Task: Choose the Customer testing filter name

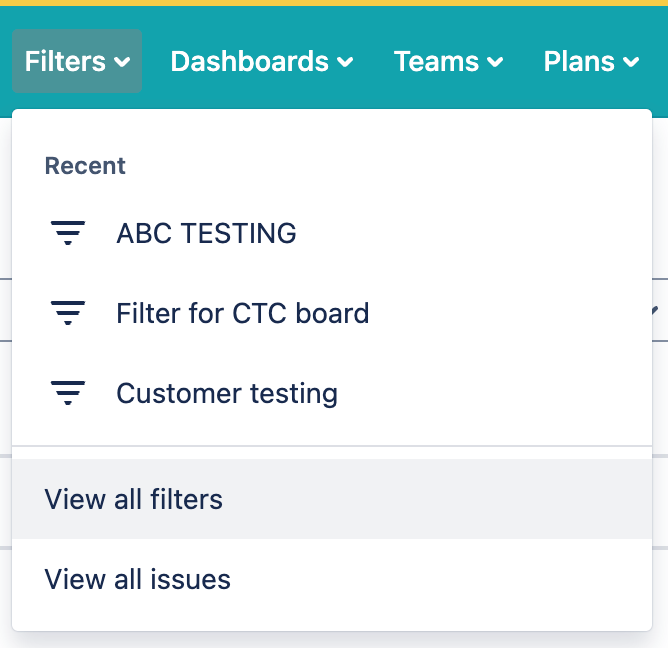Action: pyautogui.click(x=227, y=394)
